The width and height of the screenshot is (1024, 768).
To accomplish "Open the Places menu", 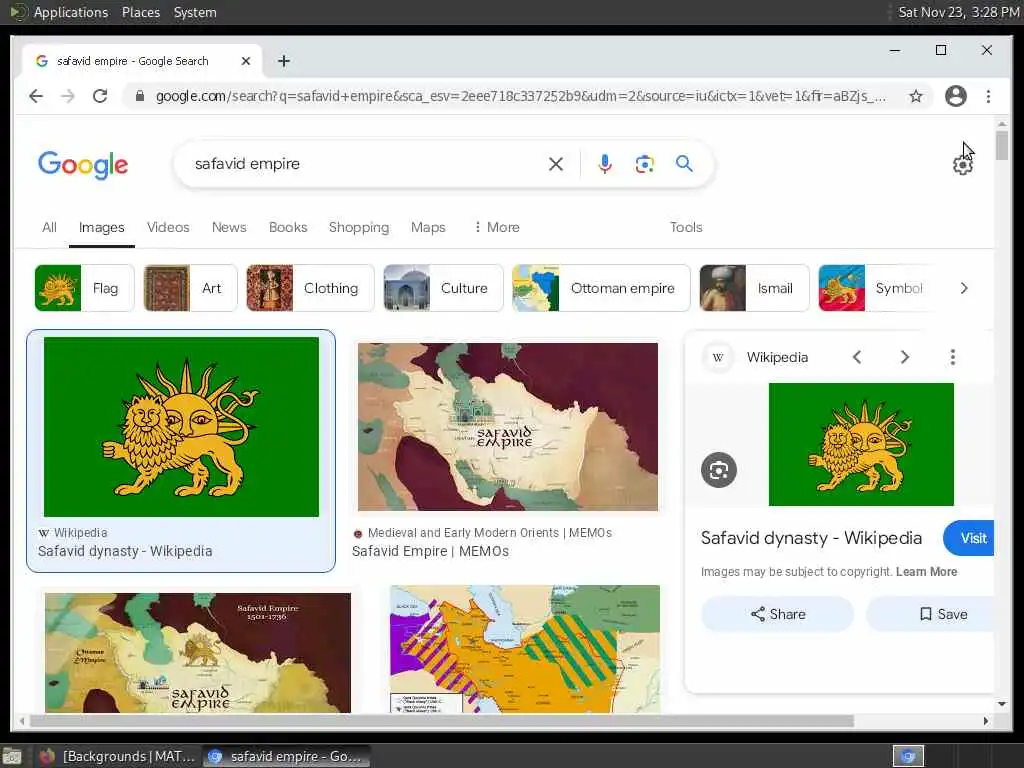I will [140, 12].
